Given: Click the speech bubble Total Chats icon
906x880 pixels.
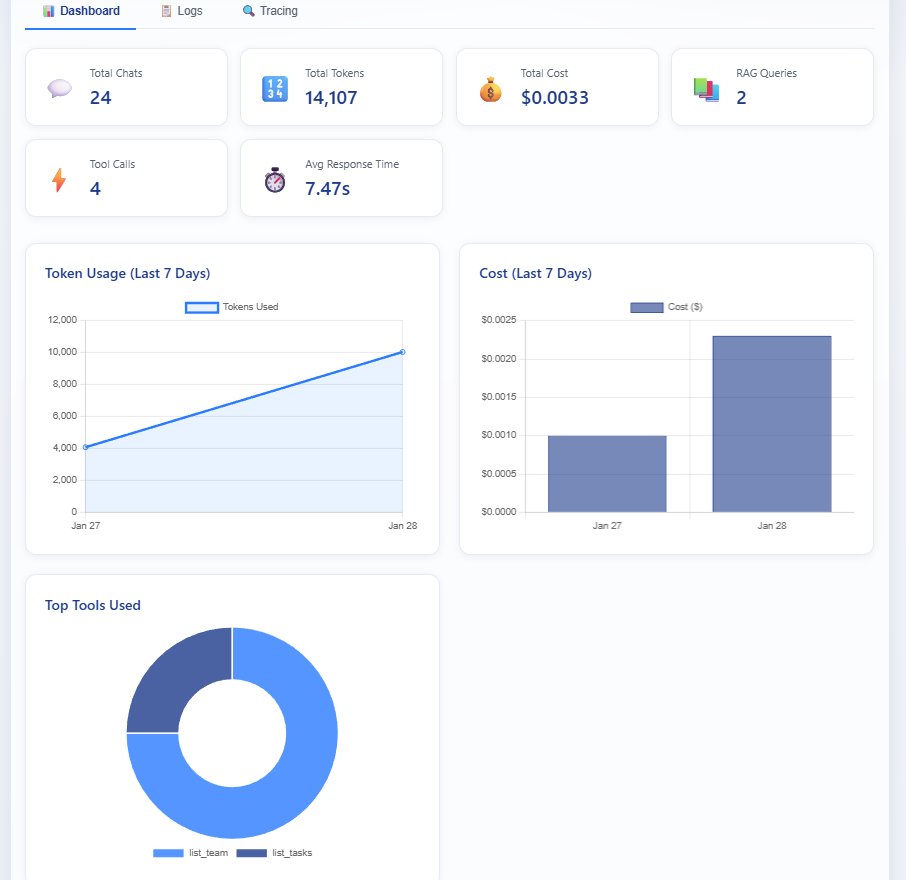Looking at the screenshot, I should coord(59,88).
